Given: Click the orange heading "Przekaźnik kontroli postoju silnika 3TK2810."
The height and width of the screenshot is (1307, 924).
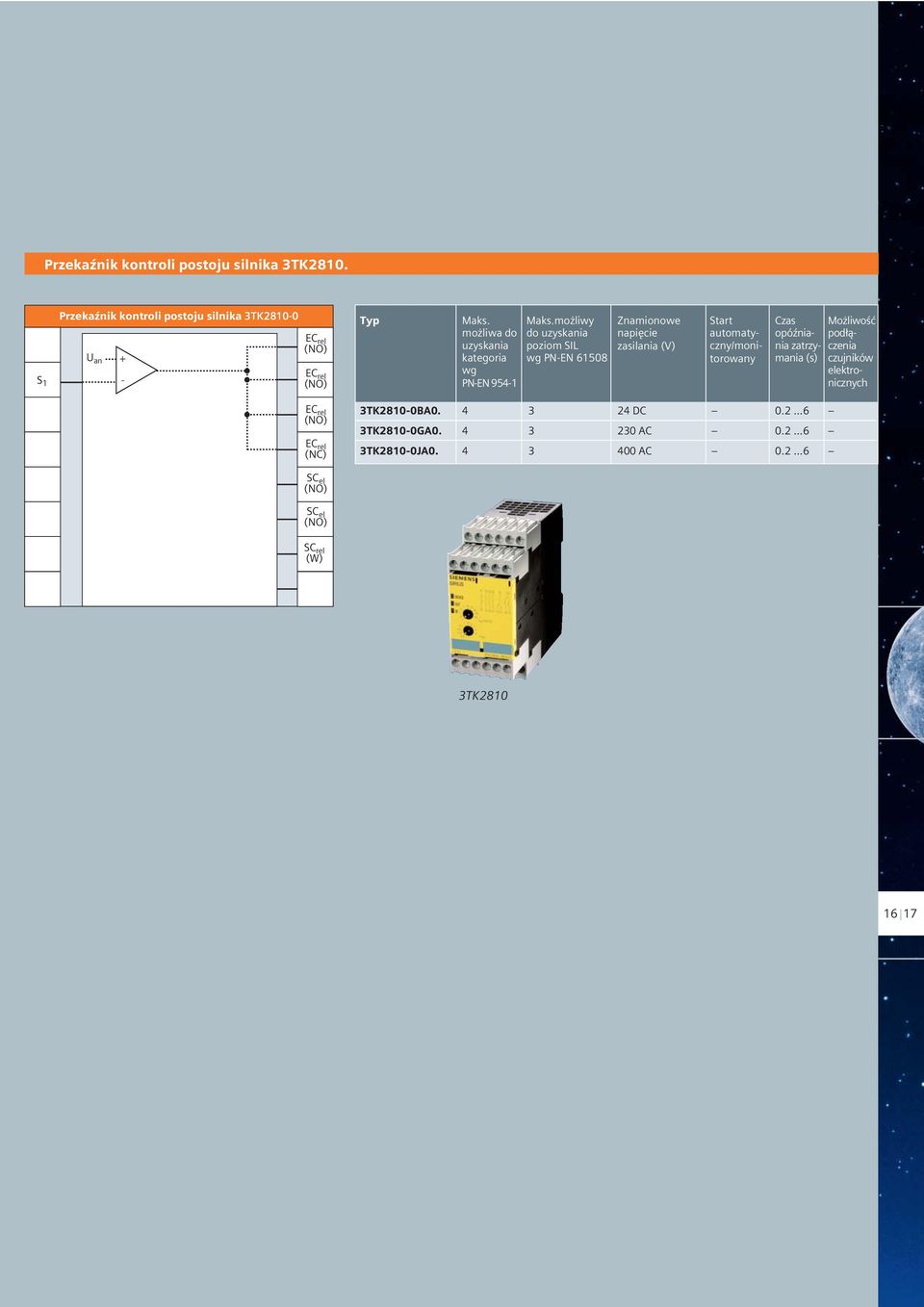Looking at the screenshot, I should pos(196,264).
